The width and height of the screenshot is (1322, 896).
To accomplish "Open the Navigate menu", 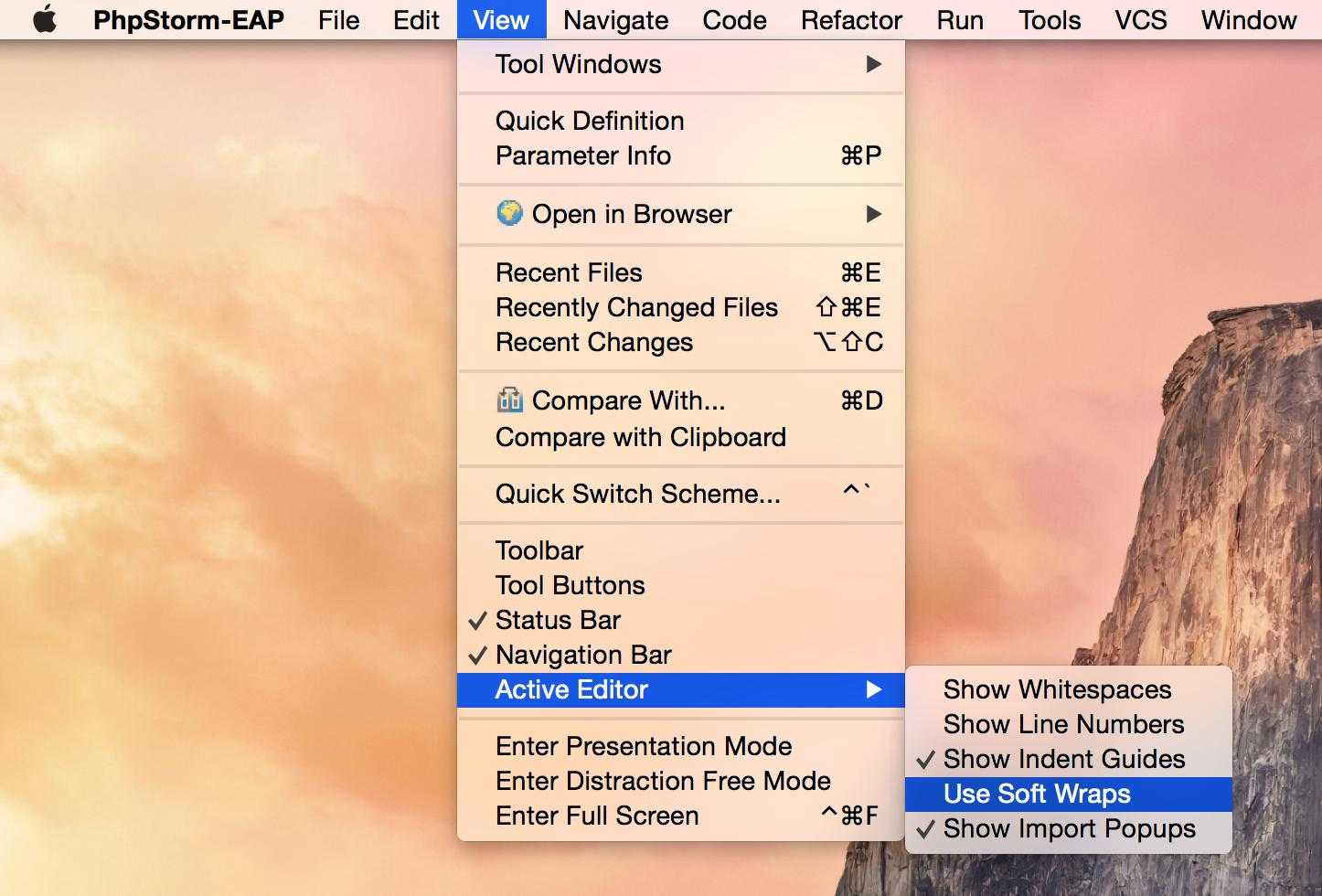I will pos(615,19).
